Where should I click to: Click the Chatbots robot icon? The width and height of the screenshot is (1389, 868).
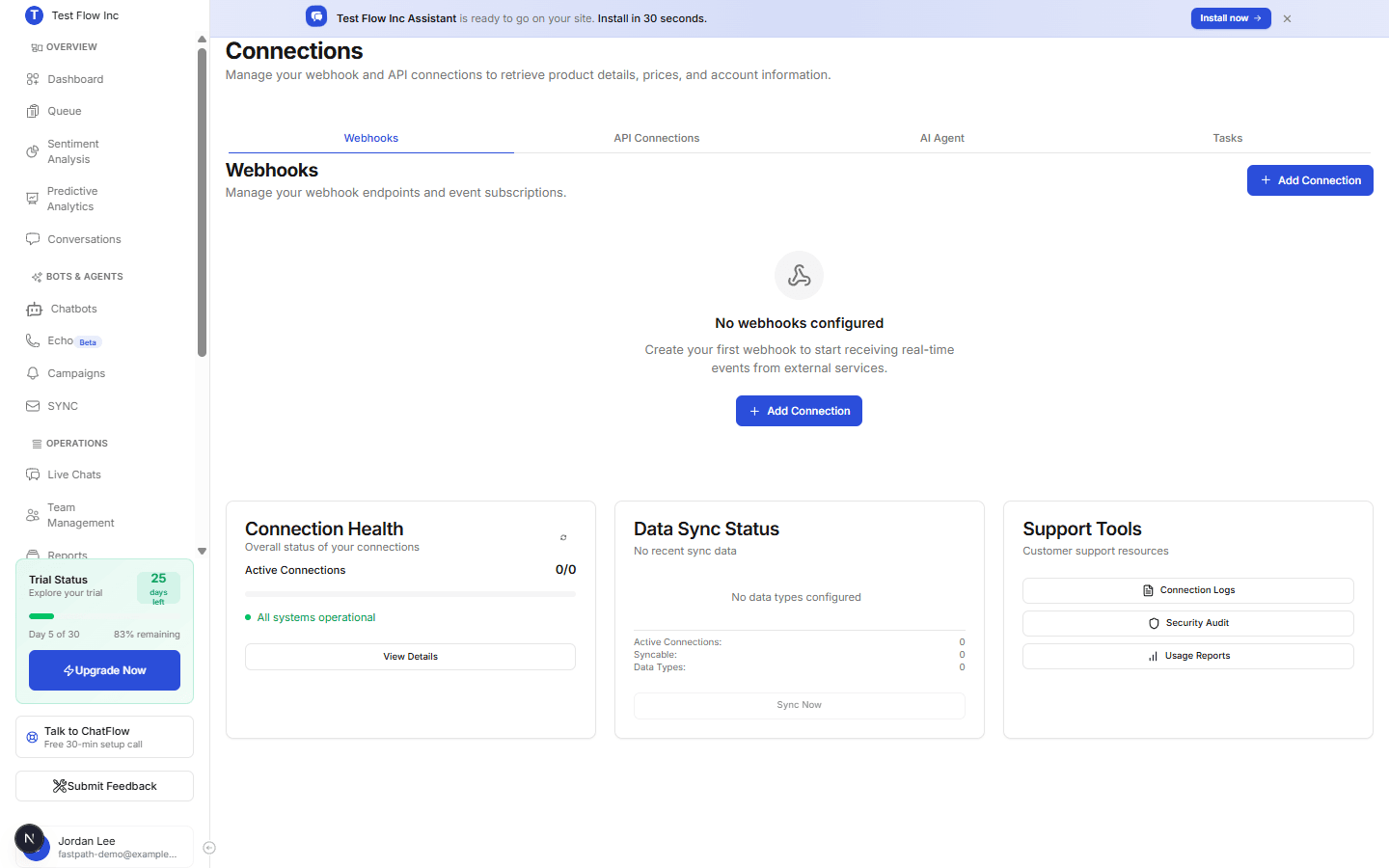[35, 309]
